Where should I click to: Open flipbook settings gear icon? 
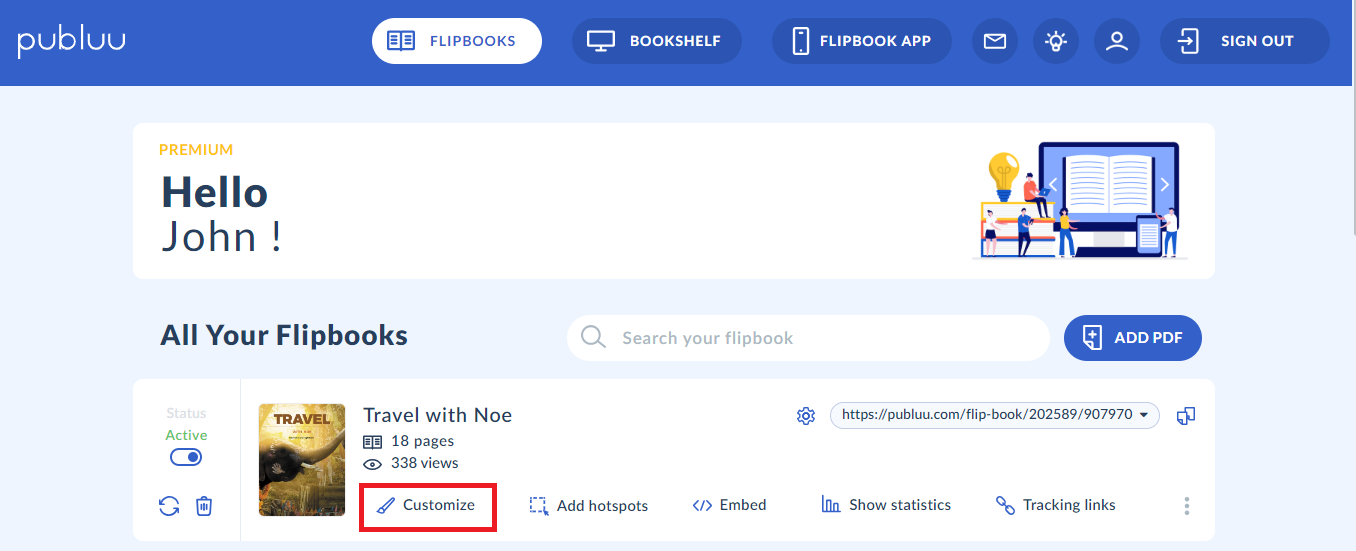(806, 415)
